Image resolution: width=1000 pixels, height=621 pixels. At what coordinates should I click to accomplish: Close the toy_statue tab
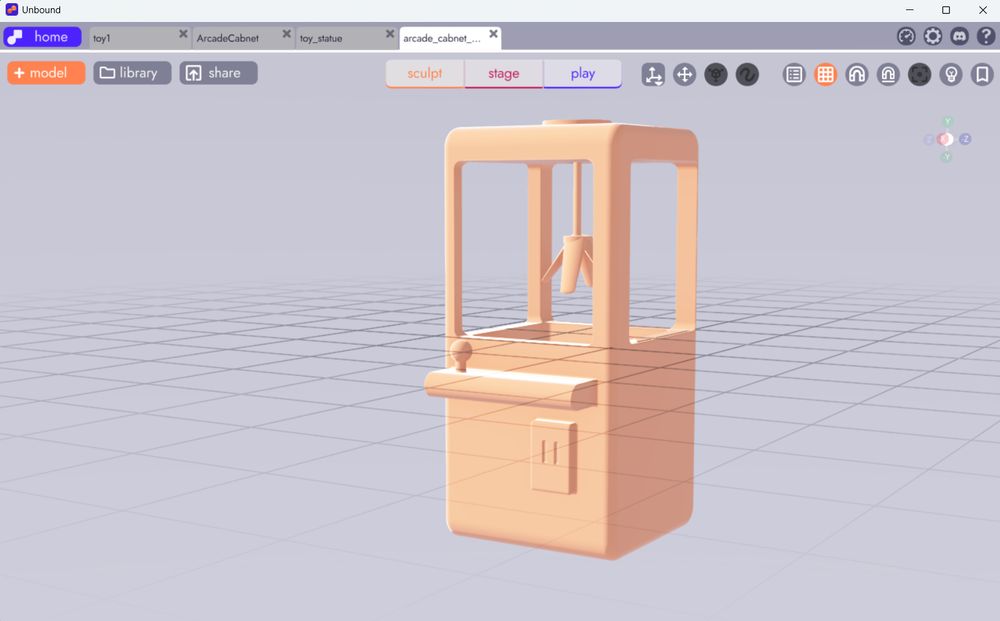(x=390, y=34)
